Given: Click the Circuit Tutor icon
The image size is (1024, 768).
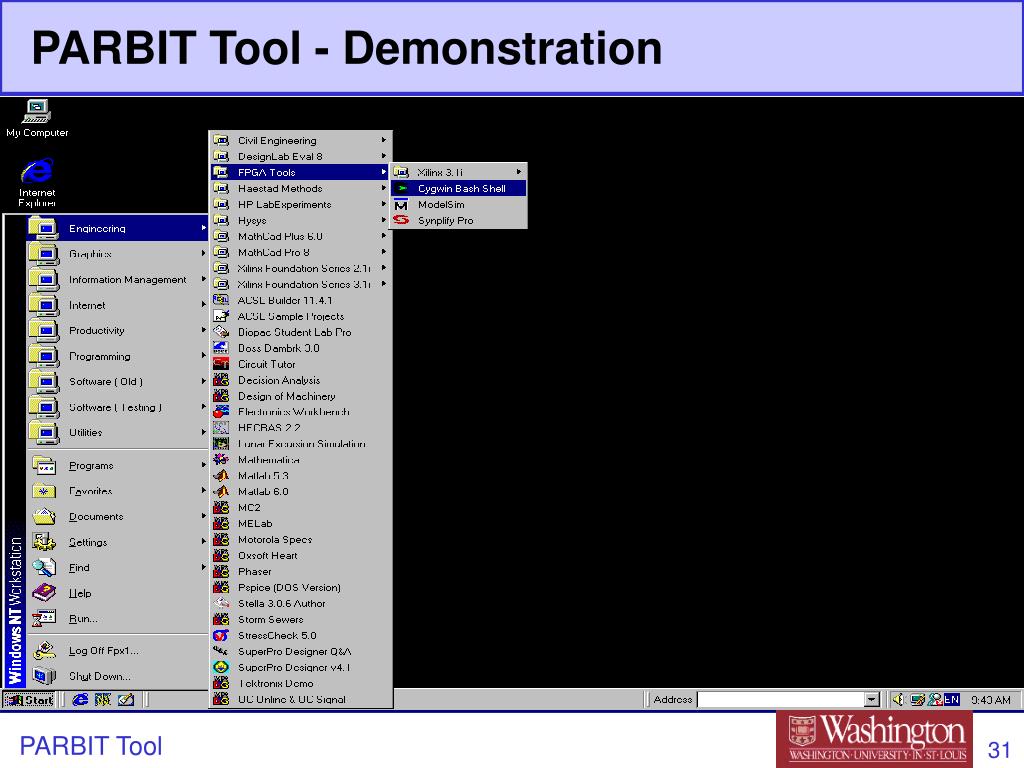Looking at the screenshot, I should pyautogui.click(x=221, y=364).
